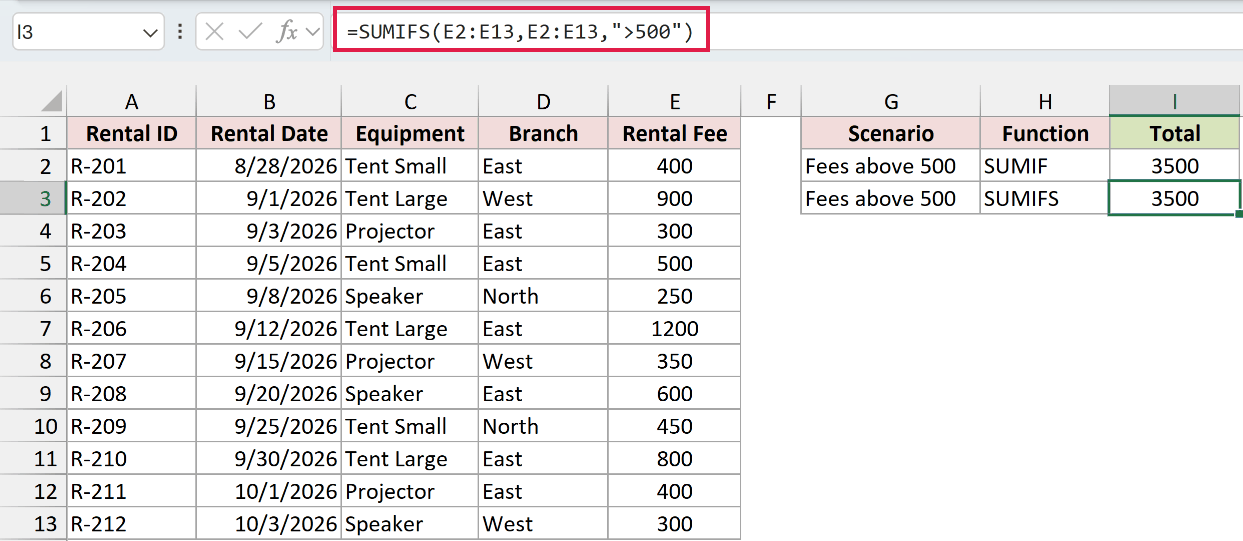The image size is (1243, 541).
Task: Select the rental fee cell 900
Action: tap(675, 198)
